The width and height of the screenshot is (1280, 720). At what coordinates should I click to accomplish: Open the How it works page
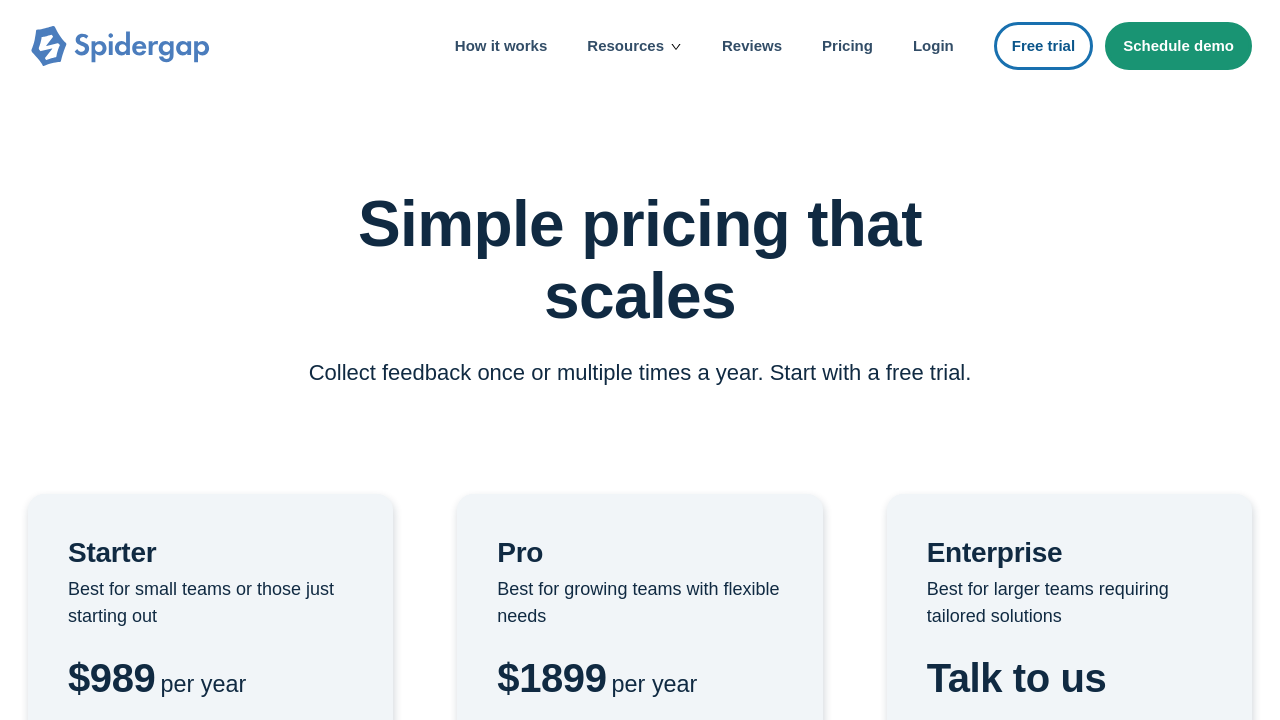click(501, 46)
